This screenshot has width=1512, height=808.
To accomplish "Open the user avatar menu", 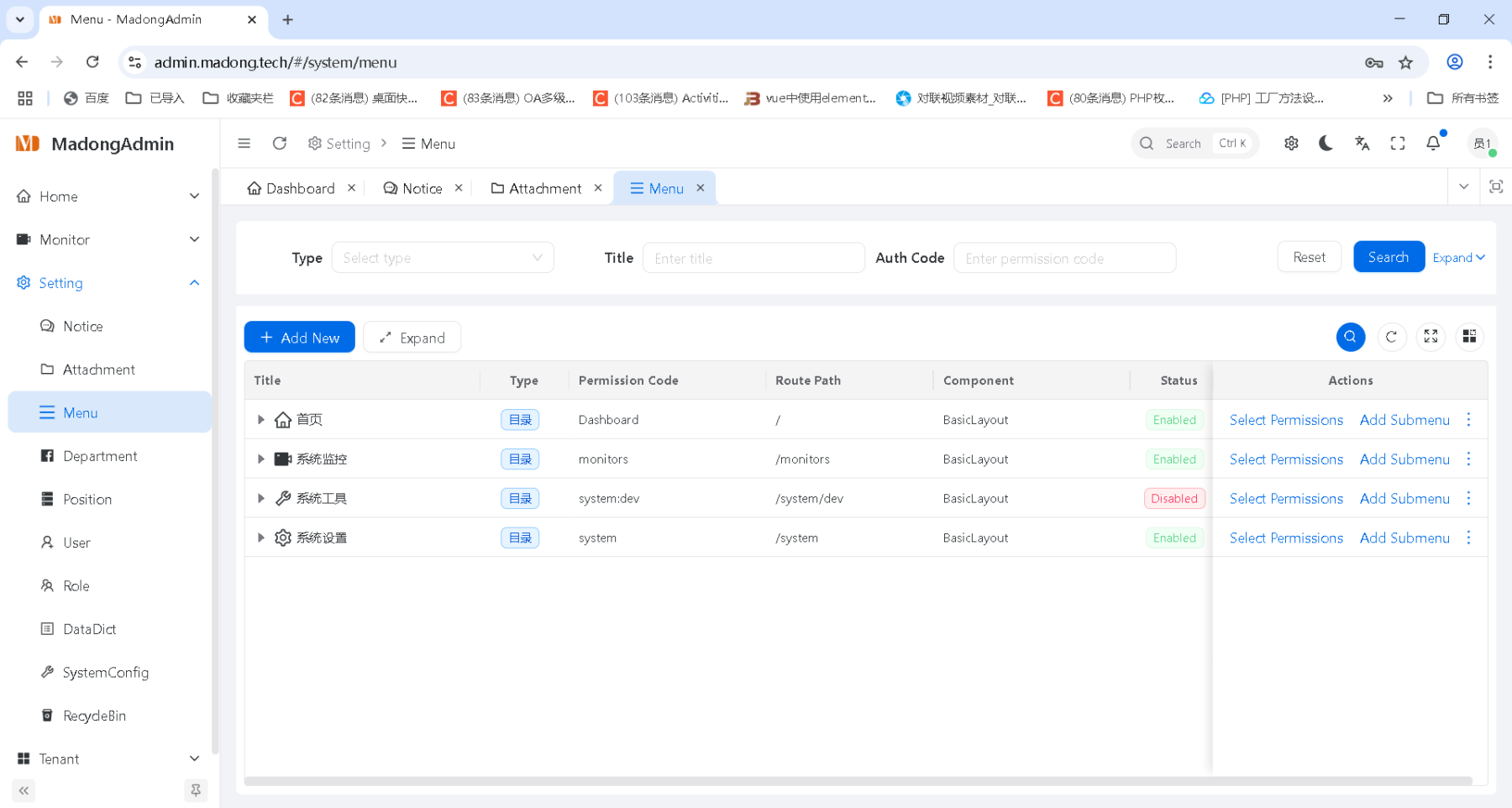I will tap(1483, 144).
